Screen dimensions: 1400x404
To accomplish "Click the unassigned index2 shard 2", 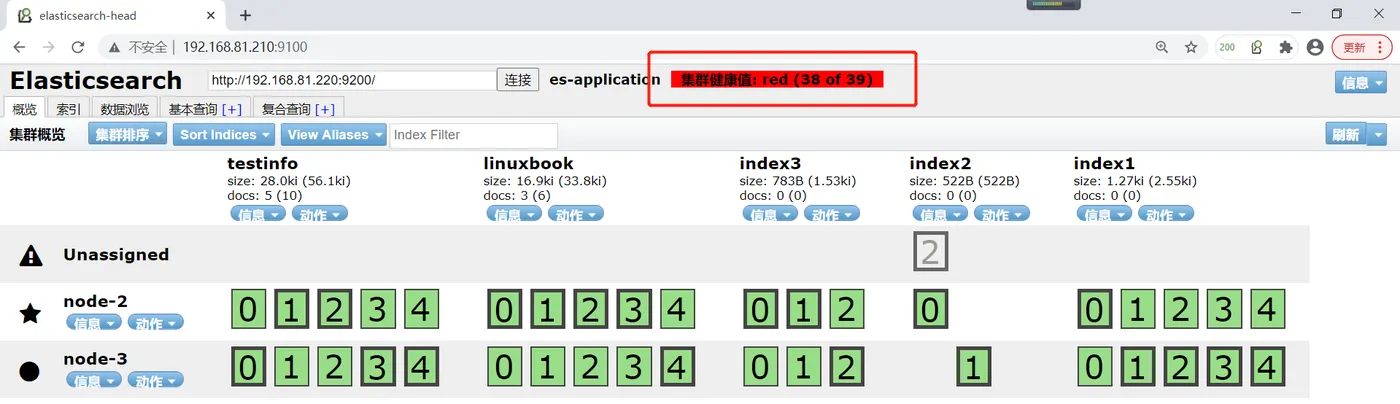I will [x=930, y=253].
